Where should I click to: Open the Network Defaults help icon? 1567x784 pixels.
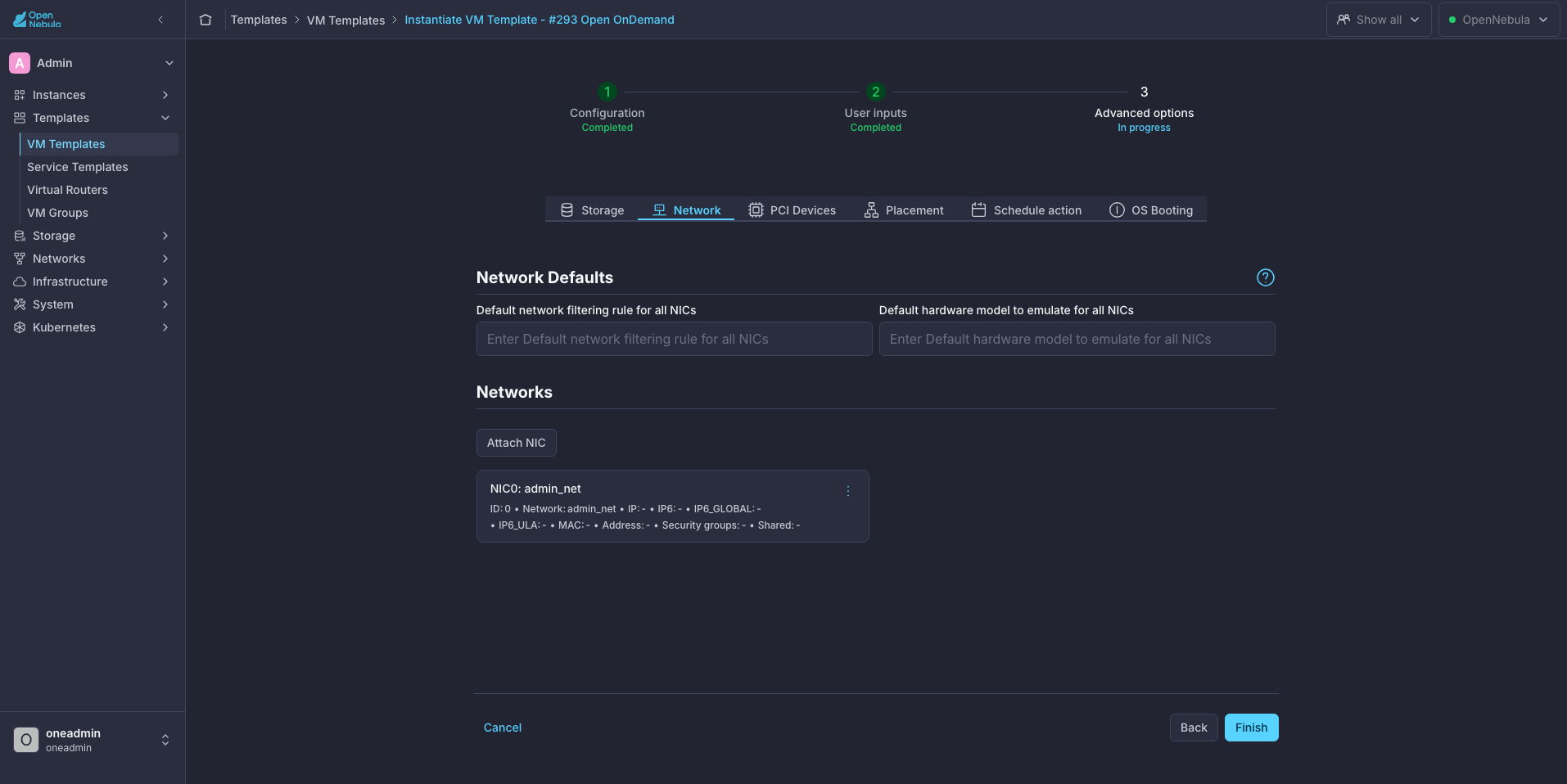[1266, 277]
